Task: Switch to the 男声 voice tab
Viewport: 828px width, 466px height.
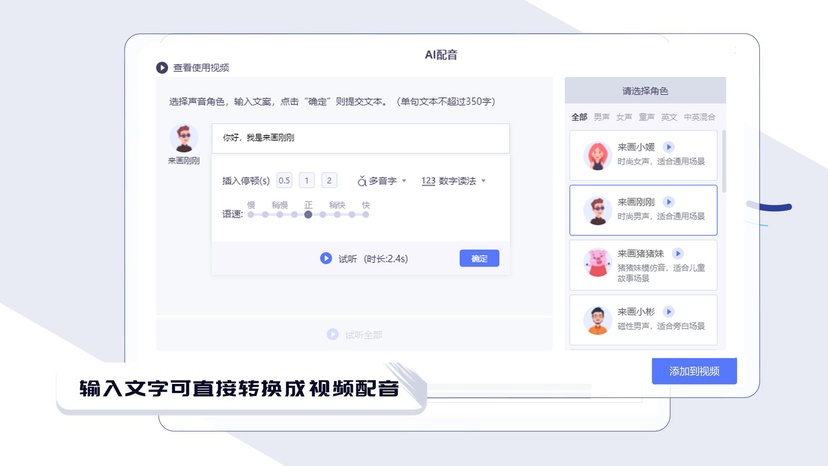Action: coord(602,117)
